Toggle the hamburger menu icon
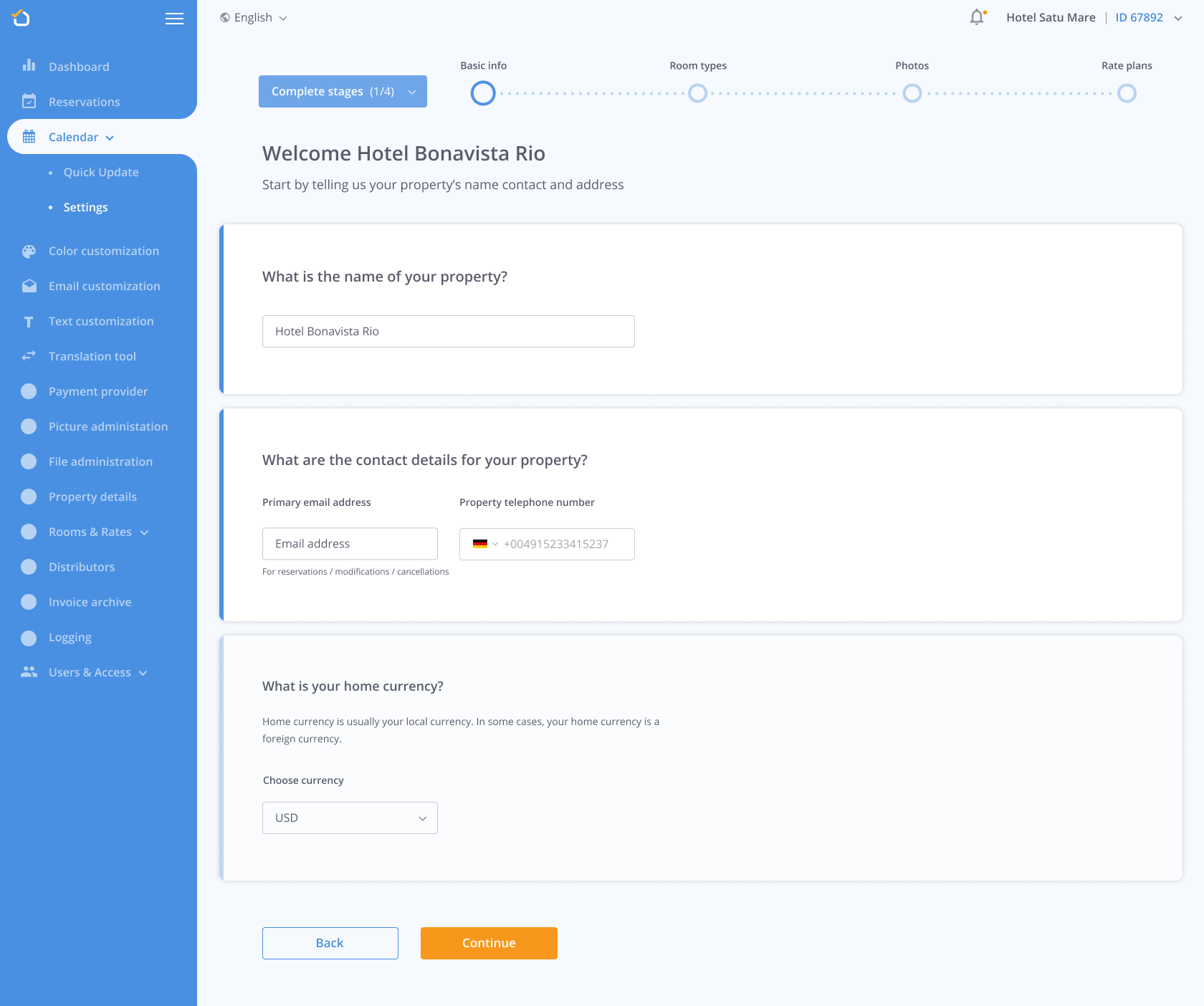Screen dimensions: 1204x1006 (x=174, y=19)
